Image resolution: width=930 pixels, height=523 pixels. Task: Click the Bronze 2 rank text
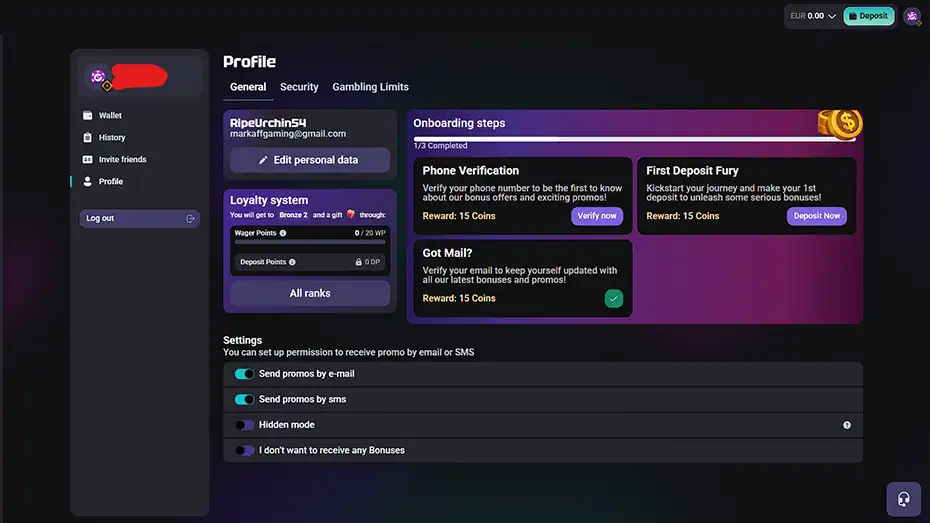pos(294,215)
